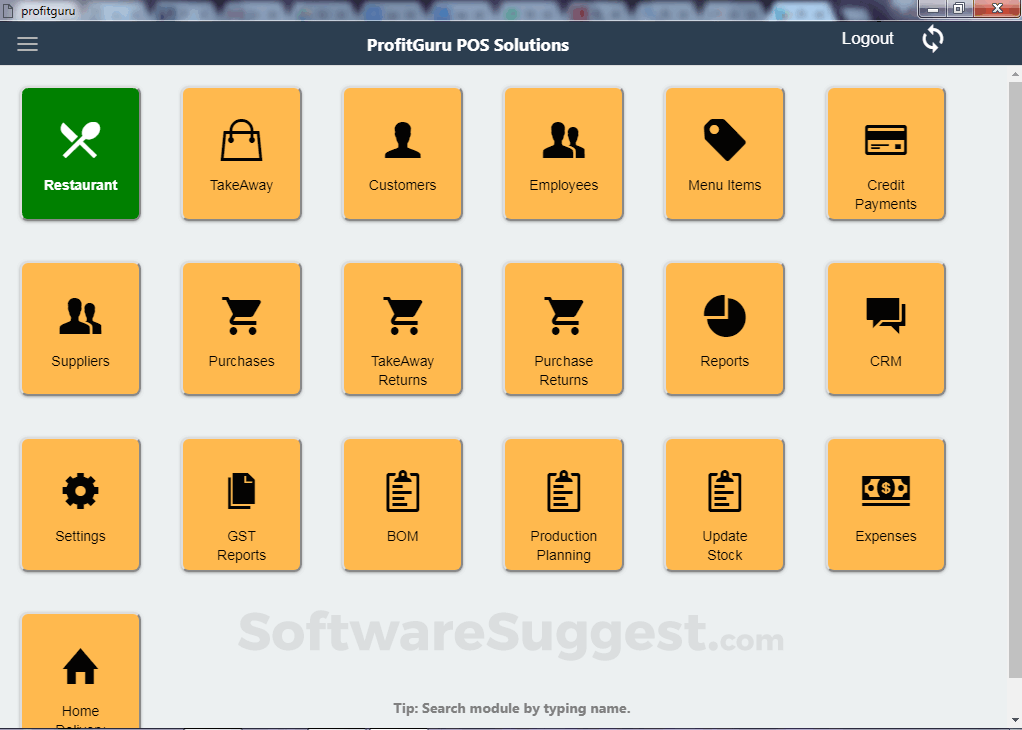Image resolution: width=1022 pixels, height=730 pixels.
Task: Open the hamburger menu in header
Action: click(27, 44)
